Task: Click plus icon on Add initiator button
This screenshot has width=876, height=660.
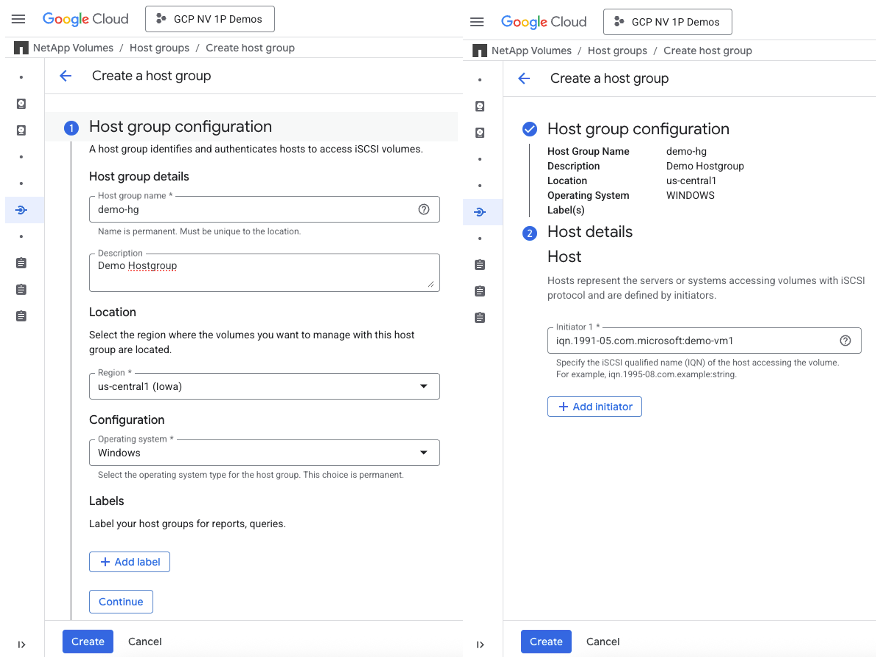Action: pyautogui.click(x=562, y=407)
